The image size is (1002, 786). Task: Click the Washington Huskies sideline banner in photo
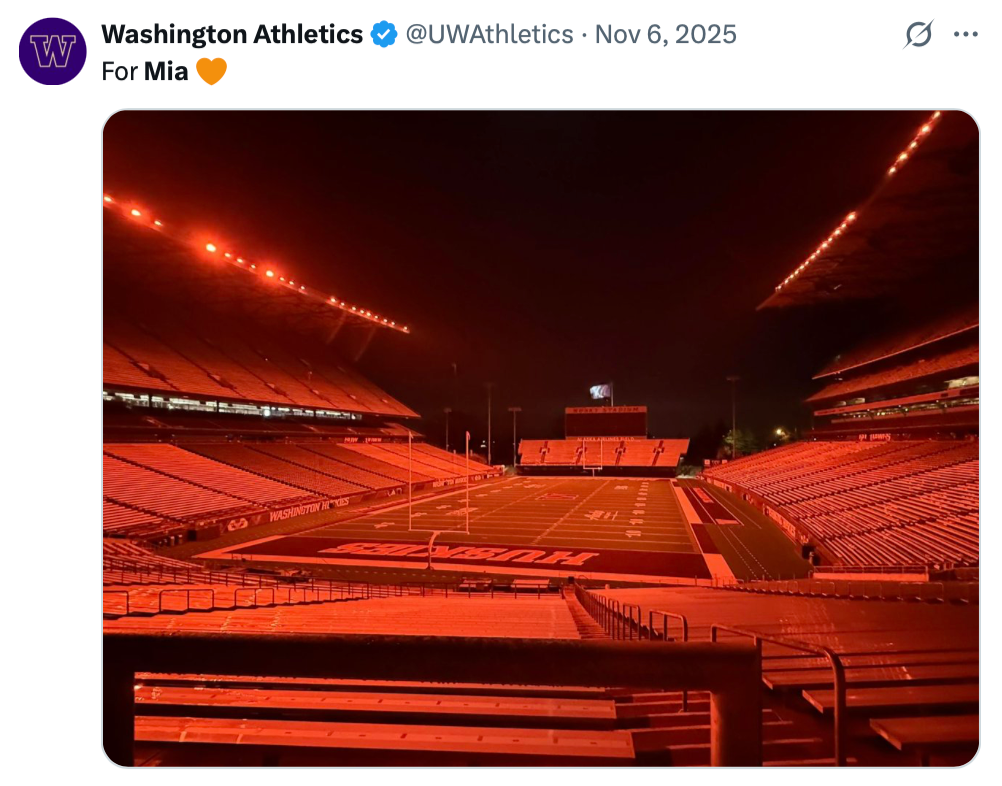coord(308,510)
